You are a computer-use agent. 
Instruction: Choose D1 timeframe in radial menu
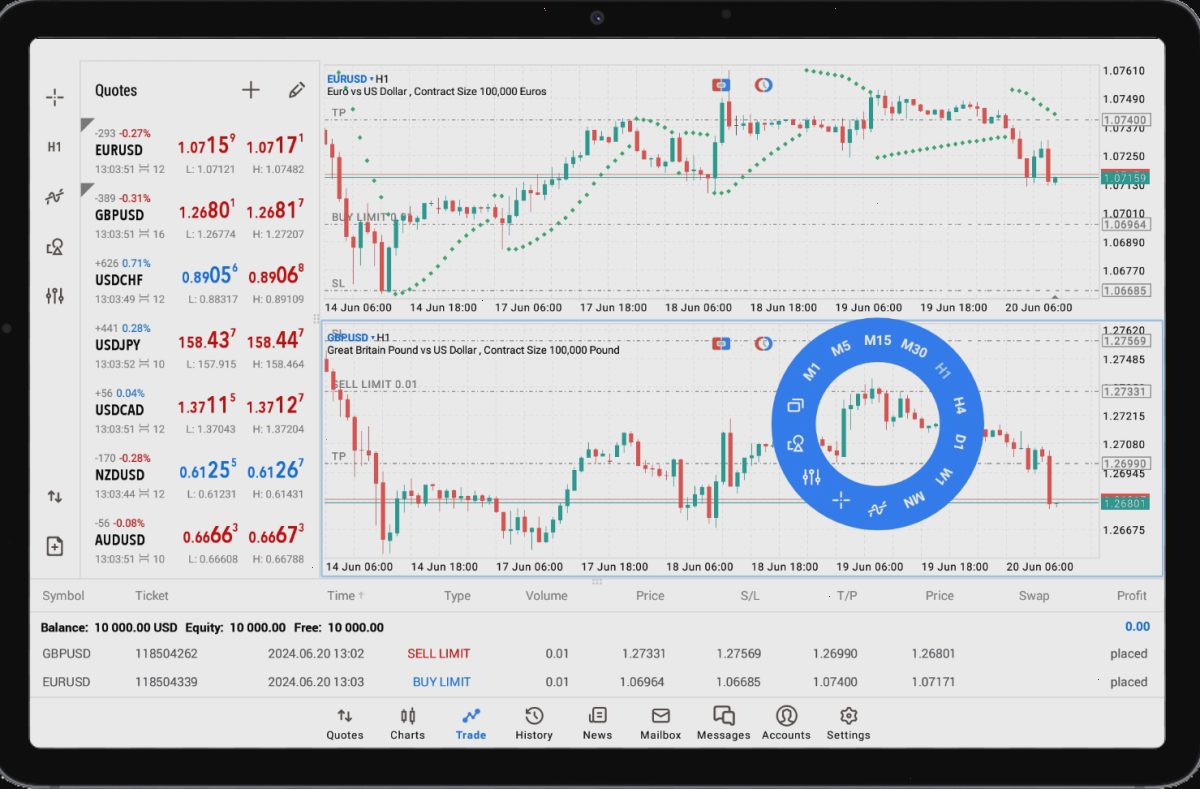pyautogui.click(x=959, y=441)
